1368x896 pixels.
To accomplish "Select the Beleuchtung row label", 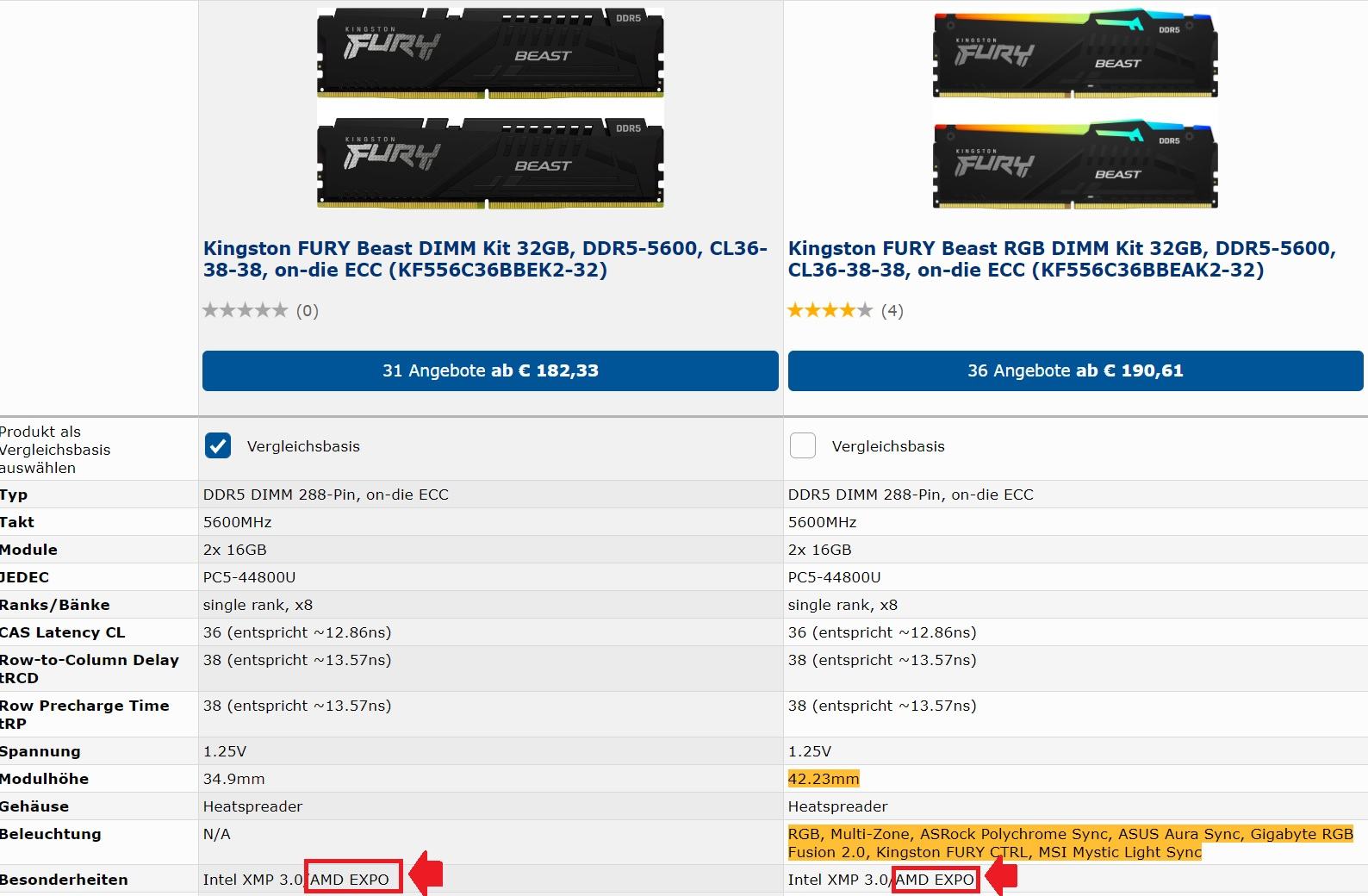I will (x=50, y=834).
